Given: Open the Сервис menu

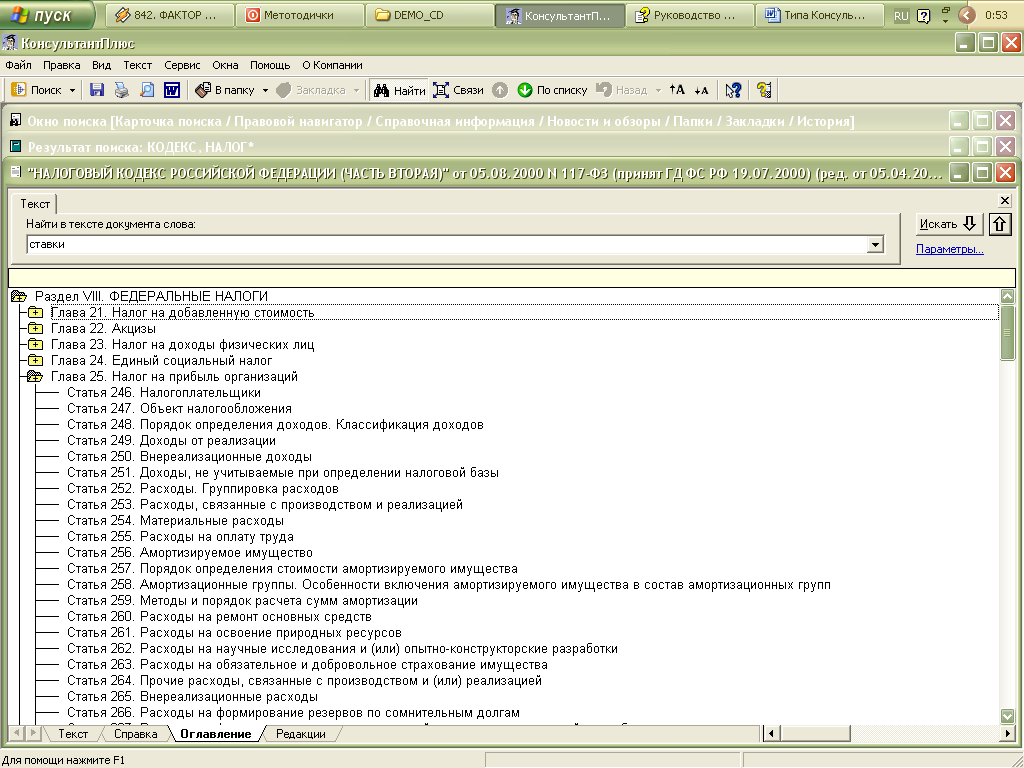Looking at the screenshot, I should (x=182, y=65).
